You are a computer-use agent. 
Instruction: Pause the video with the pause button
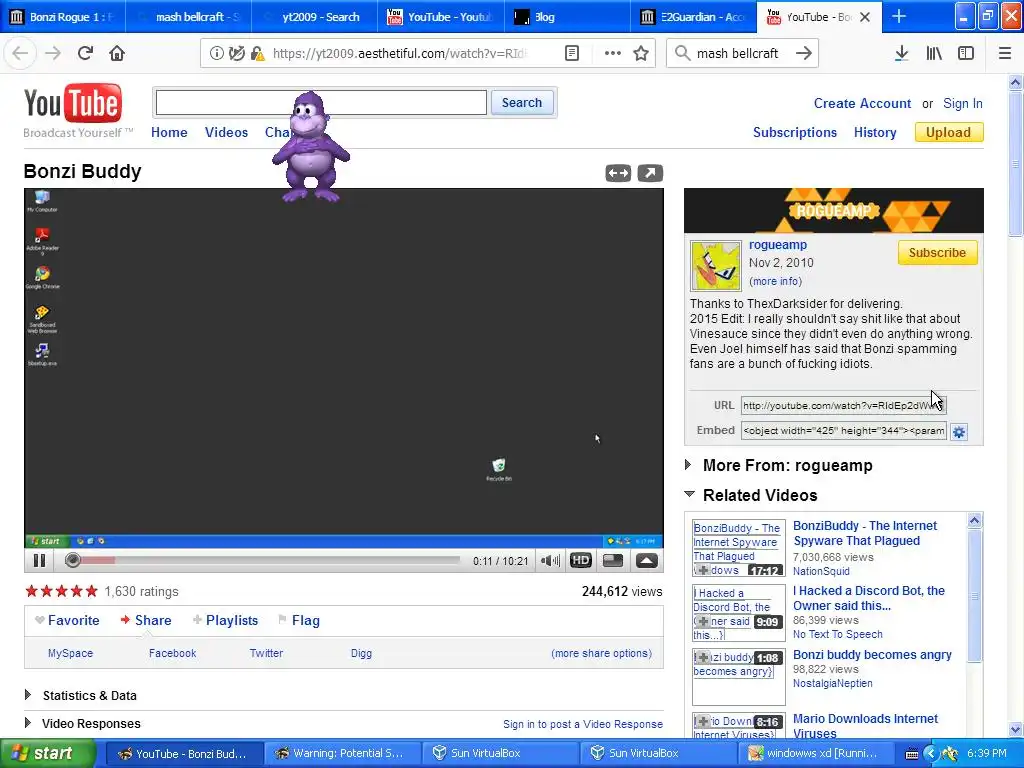pos(39,560)
